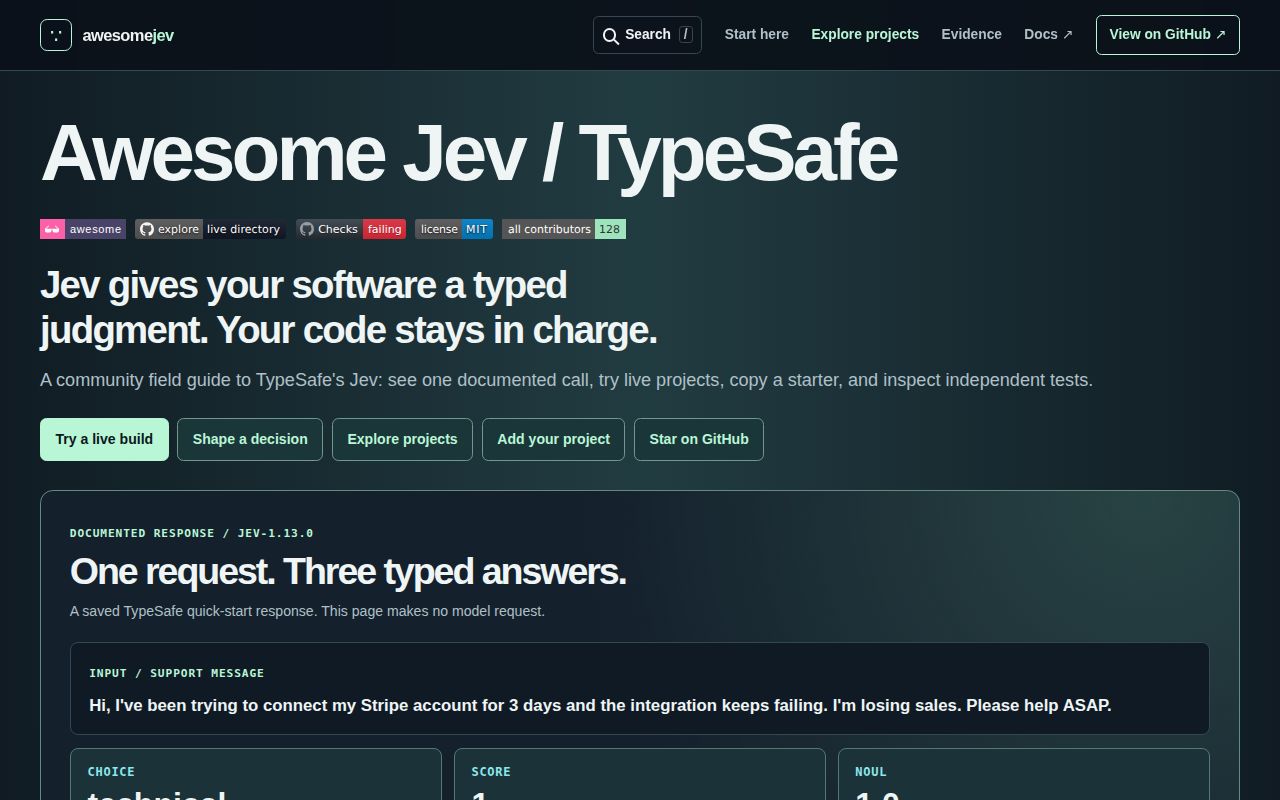The width and height of the screenshot is (1280, 800).
Task: Open the Evidence nav item
Action: point(971,34)
